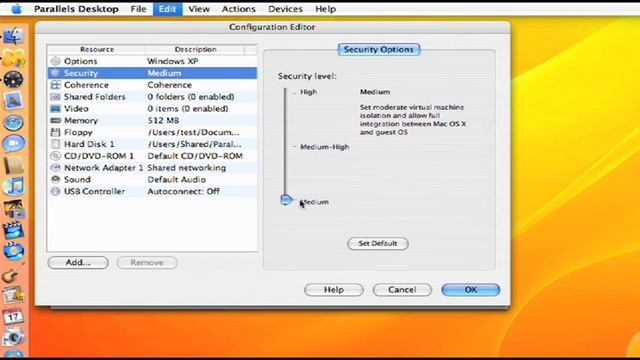Click the greyed Remove button

[x=147, y=262]
